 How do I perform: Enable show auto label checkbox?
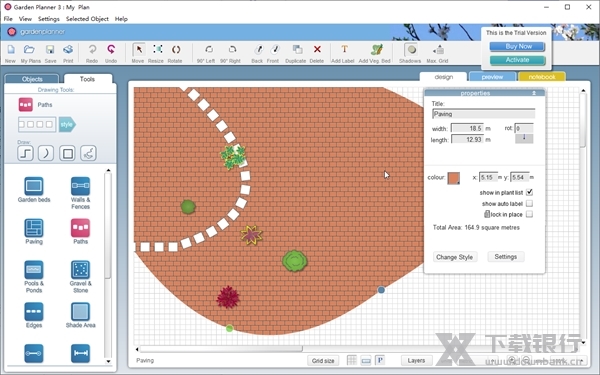tap(530, 203)
